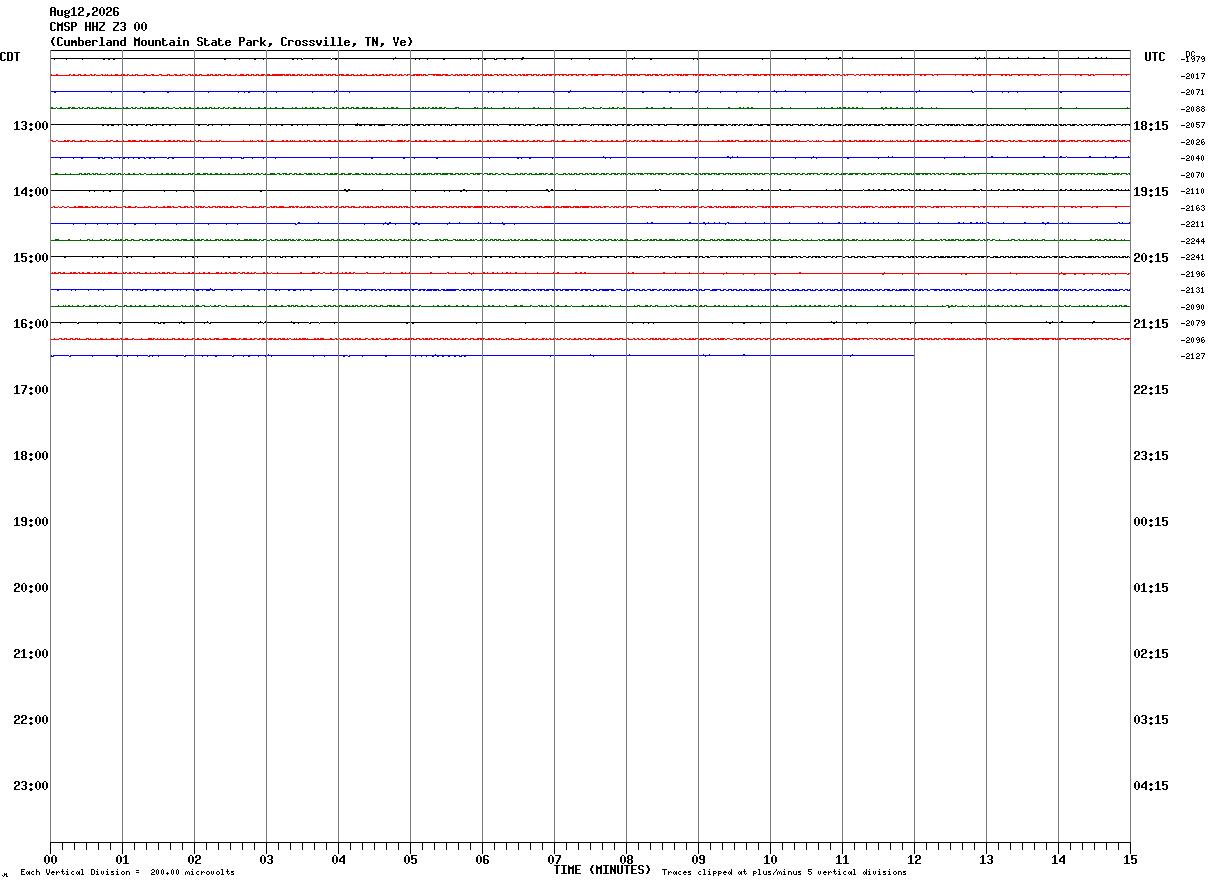The image size is (1210, 886).
Task: Click the Traces clipped footer note
Action: click(784, 873)
